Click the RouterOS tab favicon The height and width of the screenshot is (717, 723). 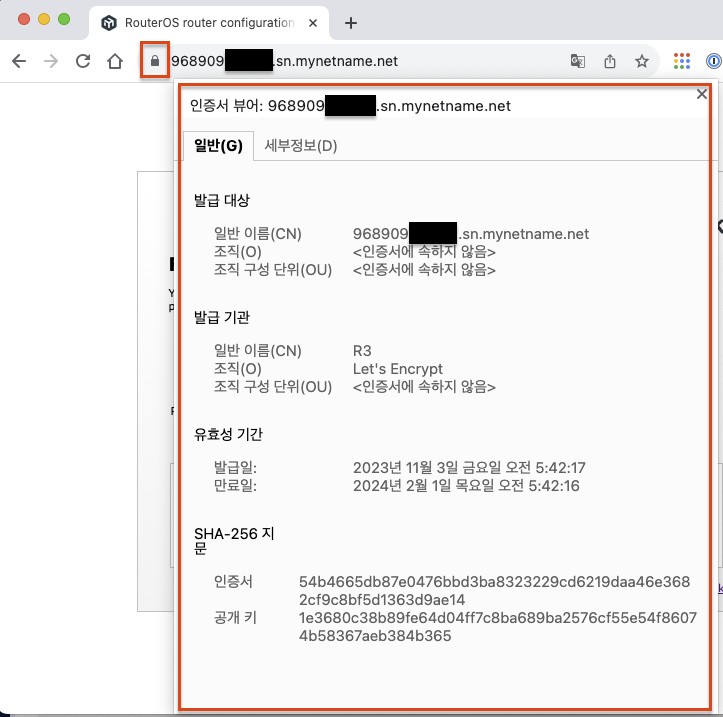point(109,23)
